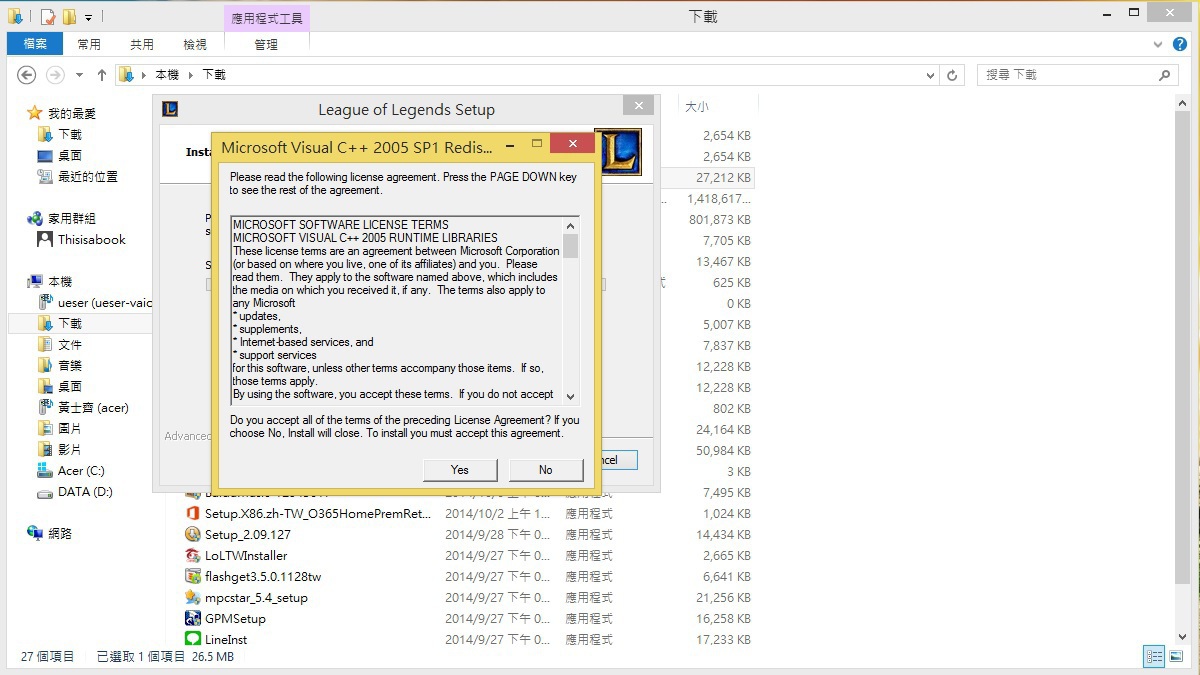Select the LineInst file icon
This screenshot has width=1200, height=675.
click(x=193, y=639)
